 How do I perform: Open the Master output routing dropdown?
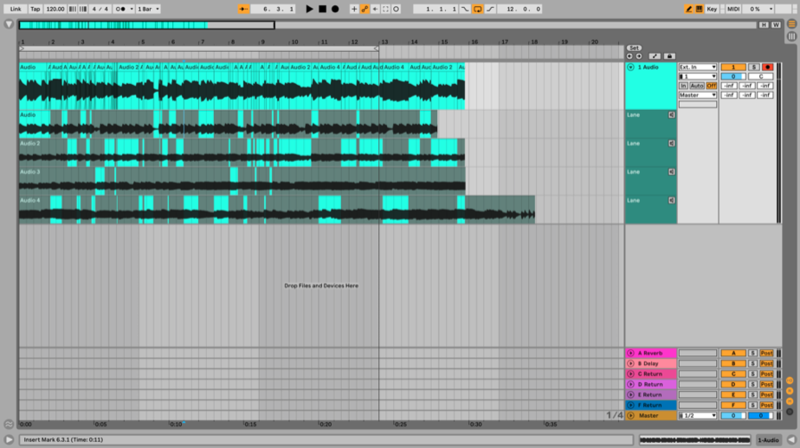pos(697,95)
